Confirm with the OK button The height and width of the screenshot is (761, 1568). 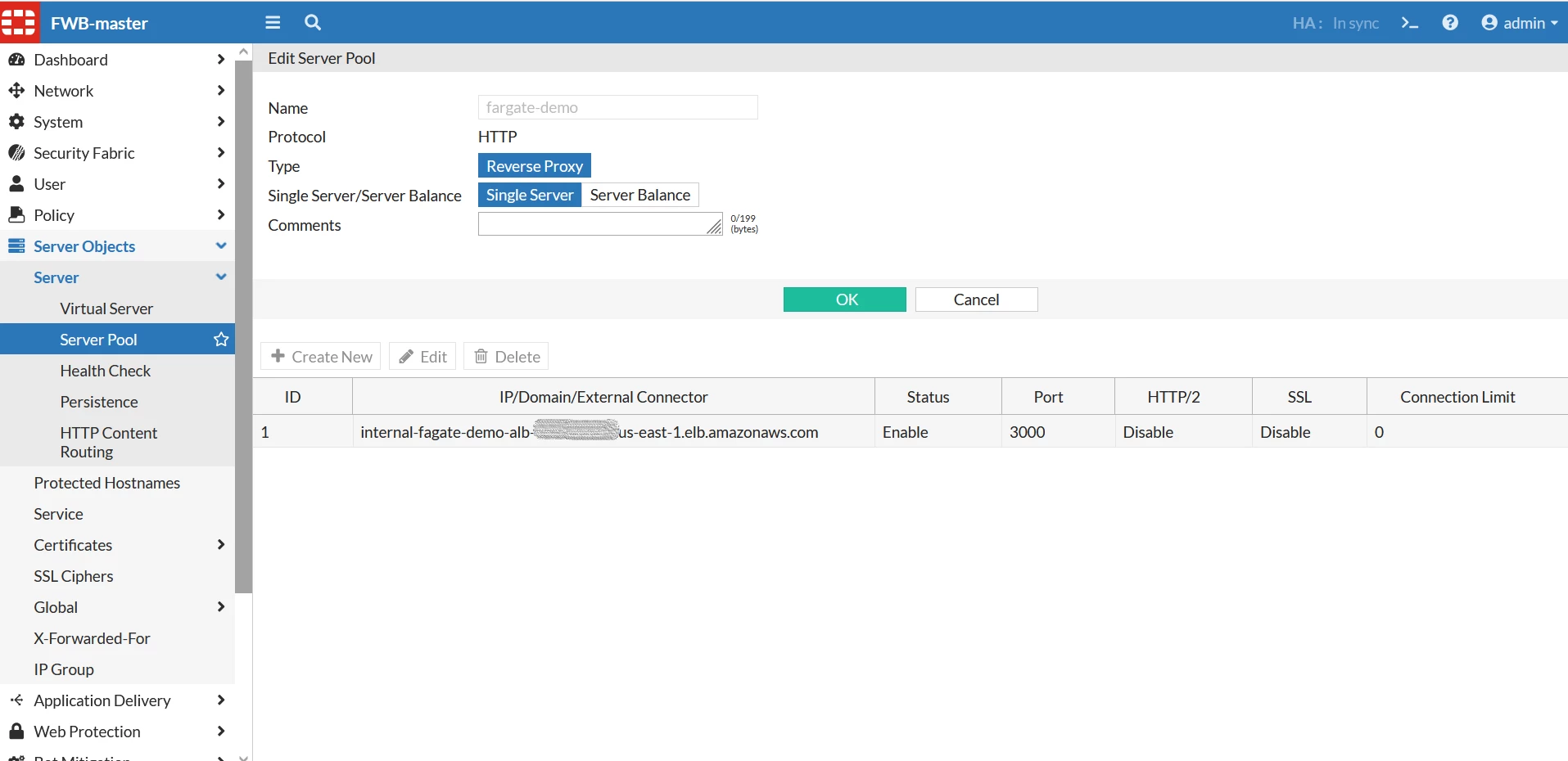(845, 299)
